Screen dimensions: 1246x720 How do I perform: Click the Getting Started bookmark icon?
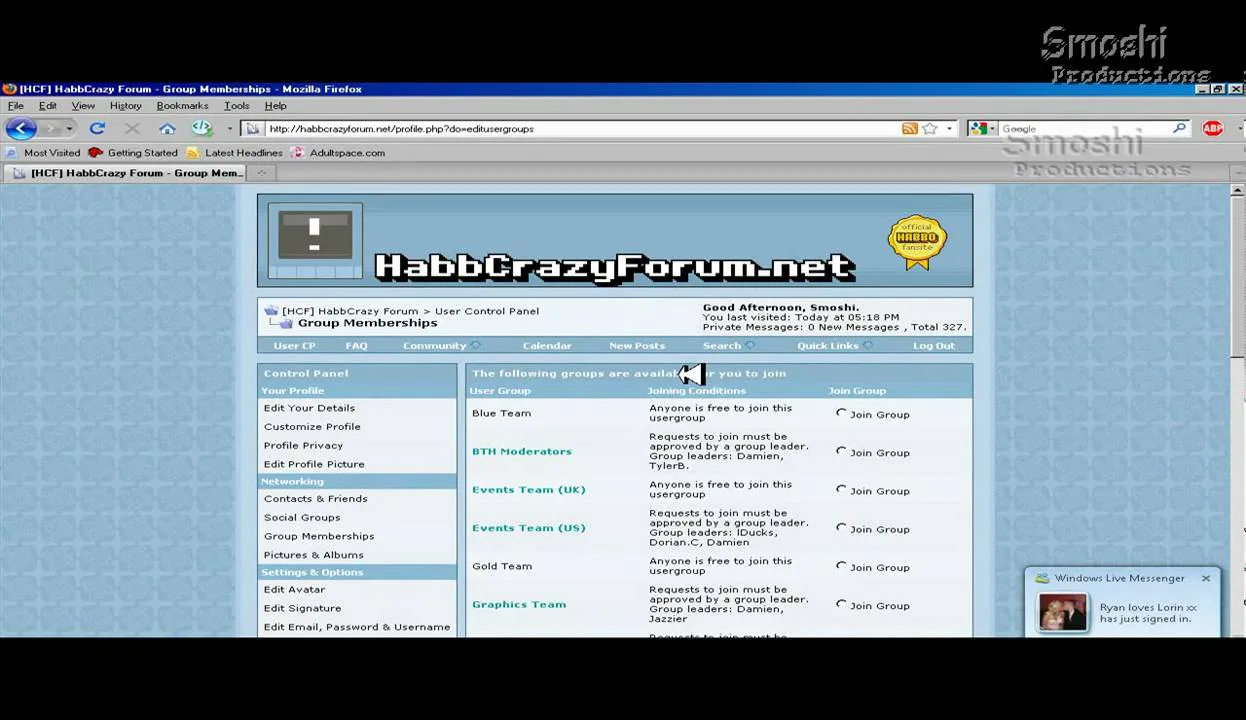click(96, 153)
